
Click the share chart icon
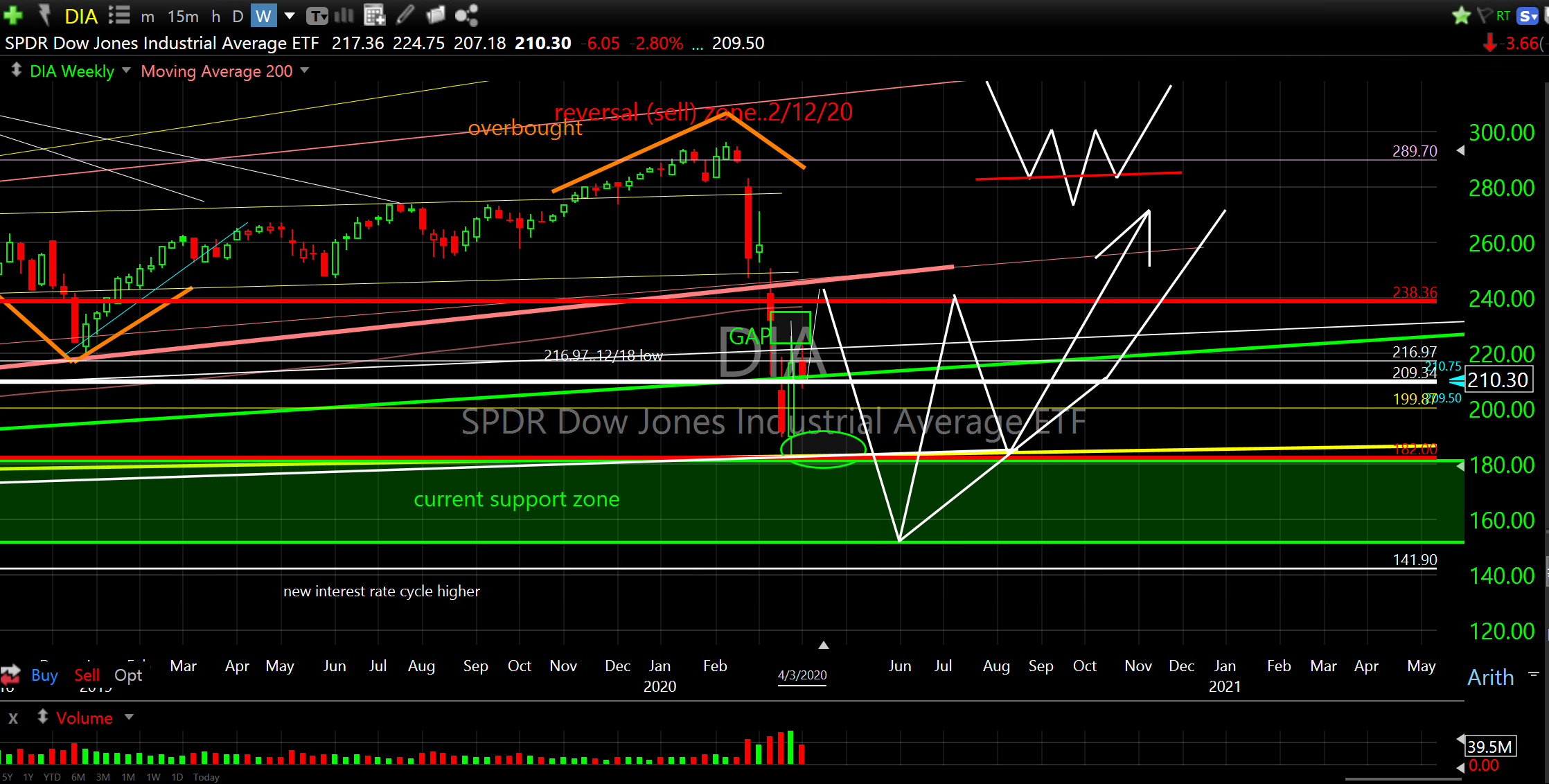click(466, 15)
